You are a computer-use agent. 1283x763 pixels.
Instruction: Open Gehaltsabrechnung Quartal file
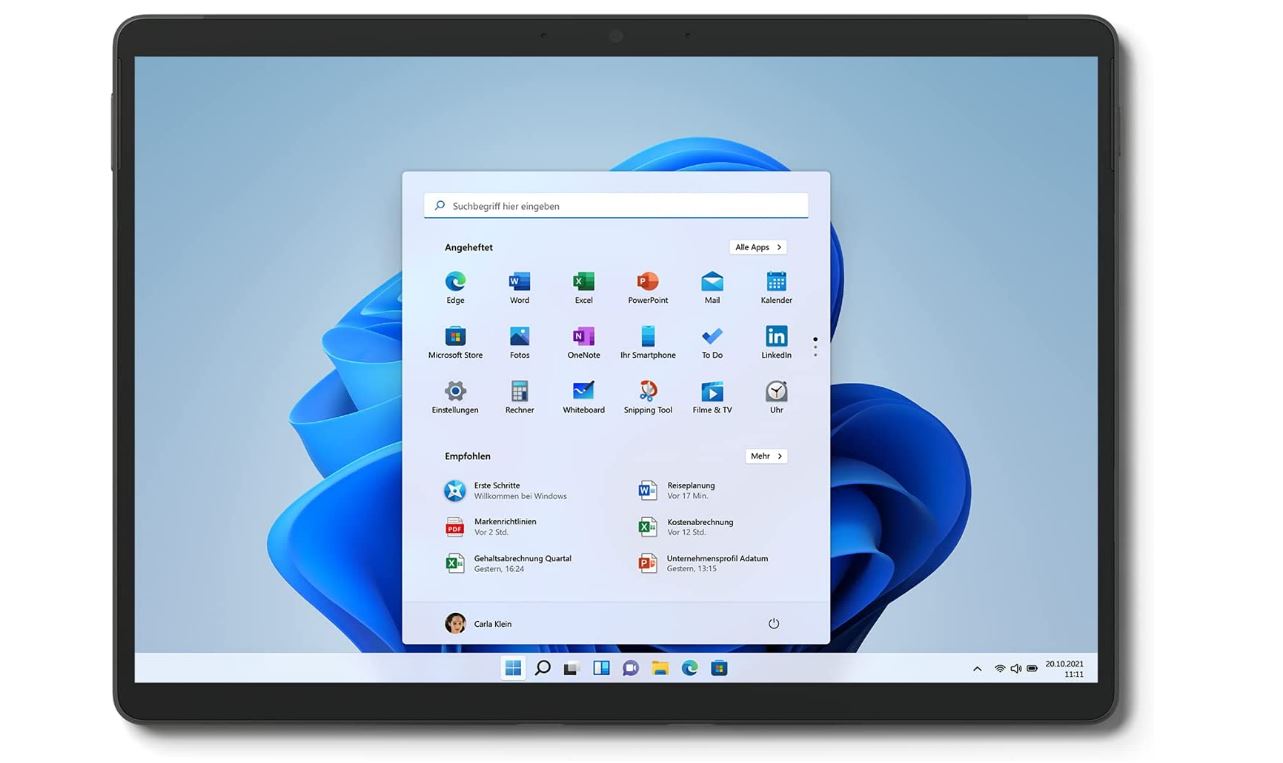[x=507, y=563]
